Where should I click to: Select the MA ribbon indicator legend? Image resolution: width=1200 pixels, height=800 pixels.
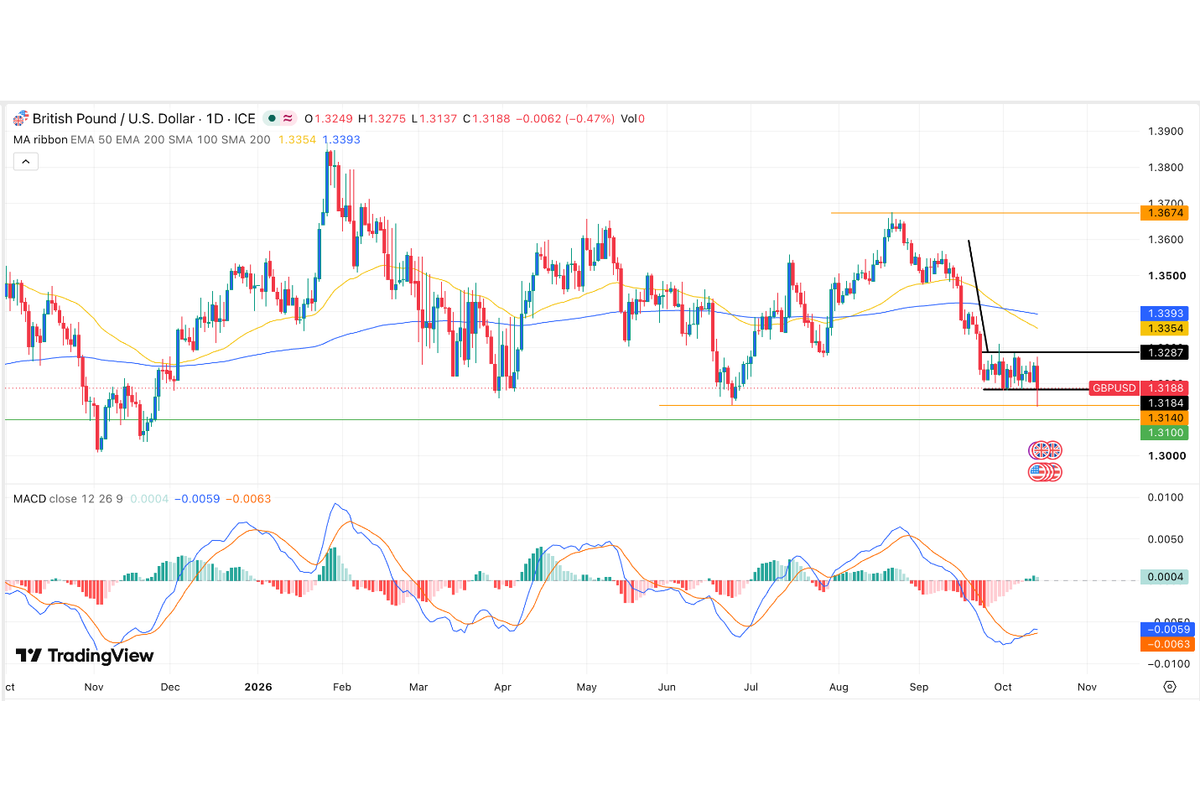coord(140,140)
